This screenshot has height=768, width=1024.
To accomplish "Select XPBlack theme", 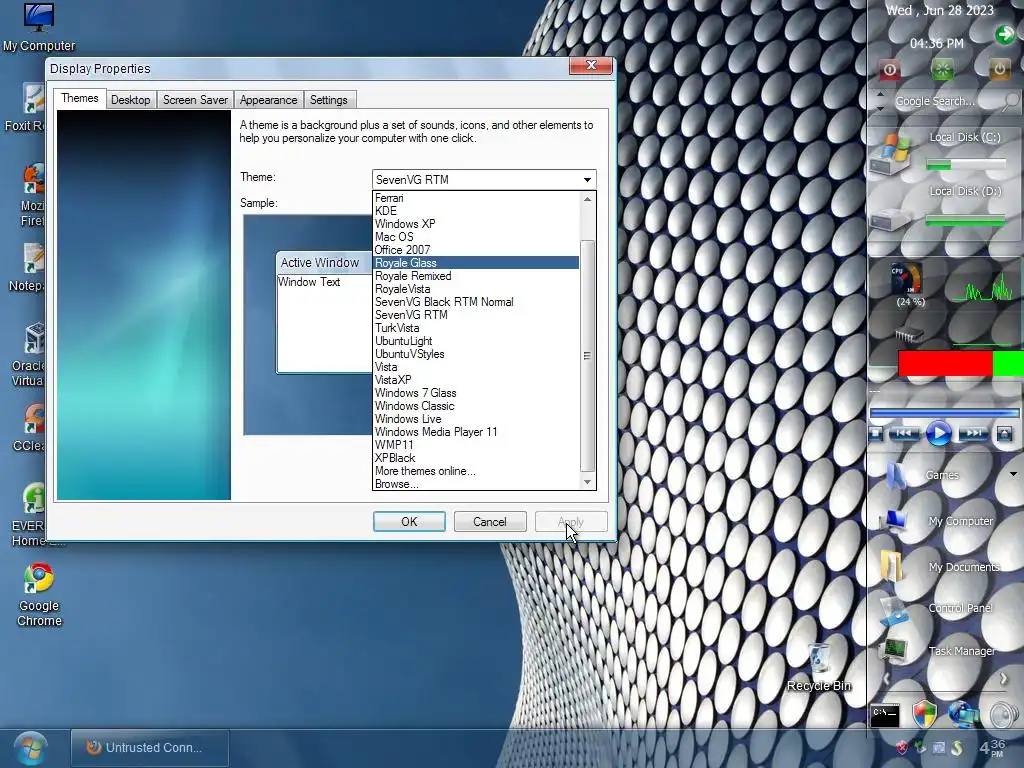I will point(476,458).
